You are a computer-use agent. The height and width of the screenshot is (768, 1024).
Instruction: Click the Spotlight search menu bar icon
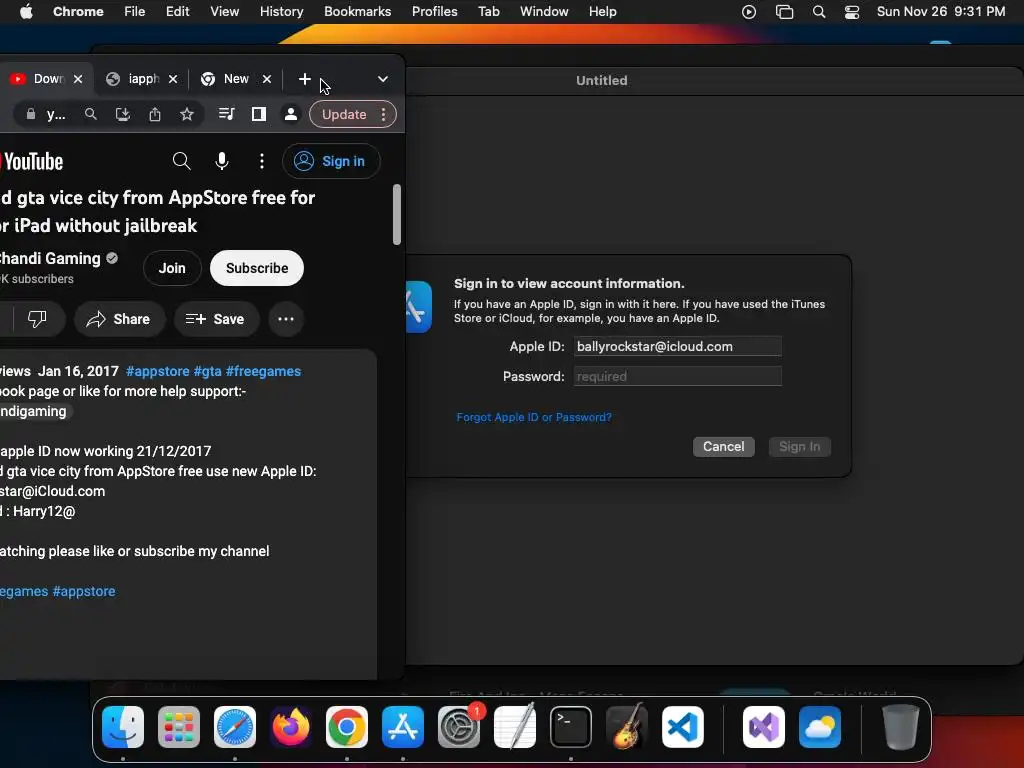tap(819, 12)
